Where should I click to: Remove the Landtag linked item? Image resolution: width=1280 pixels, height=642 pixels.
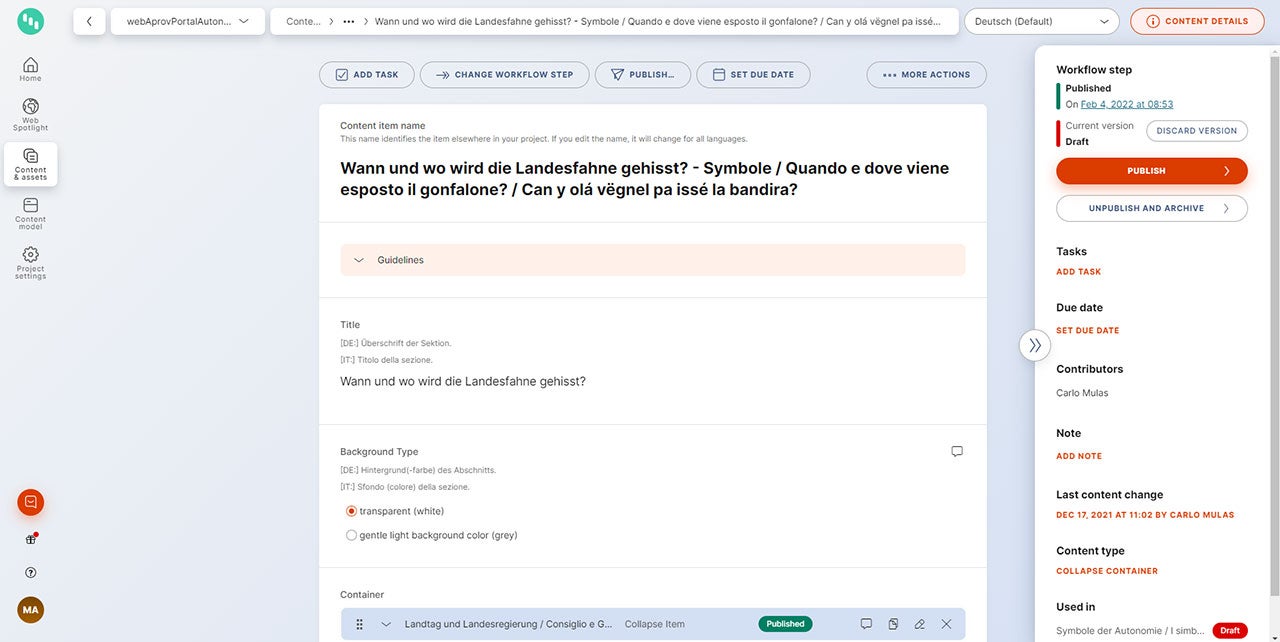(x=946, y=624)
